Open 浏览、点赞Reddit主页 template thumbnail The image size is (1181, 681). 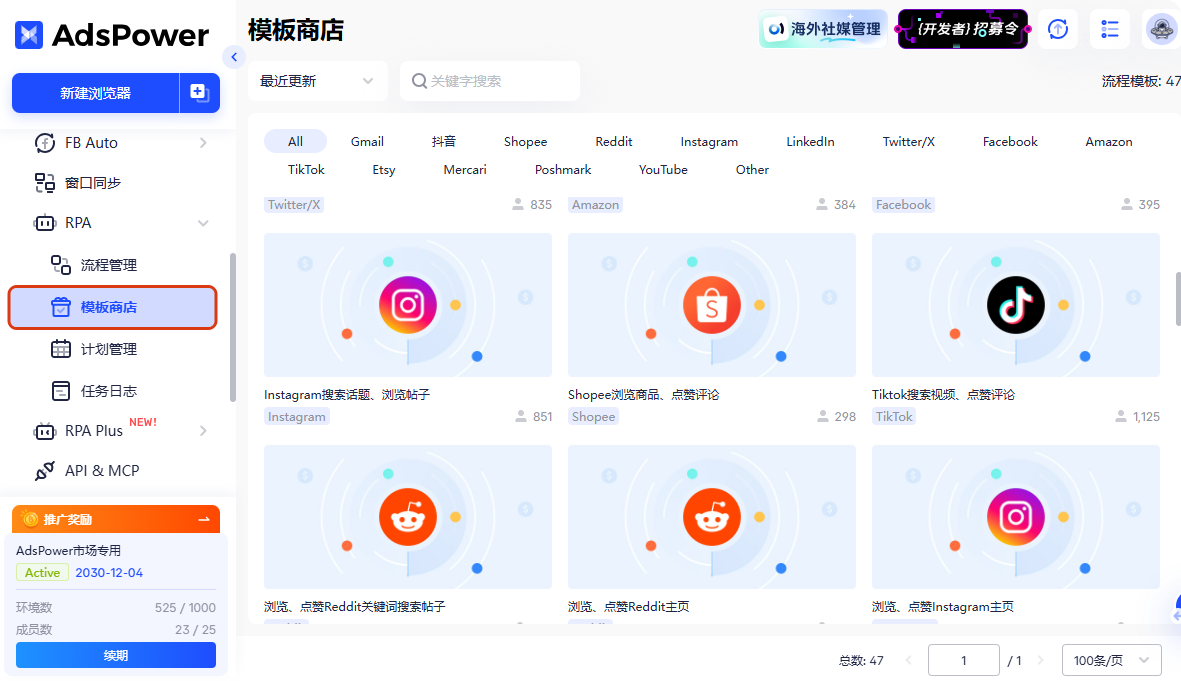pyautogui.click(x=712, y=517)
